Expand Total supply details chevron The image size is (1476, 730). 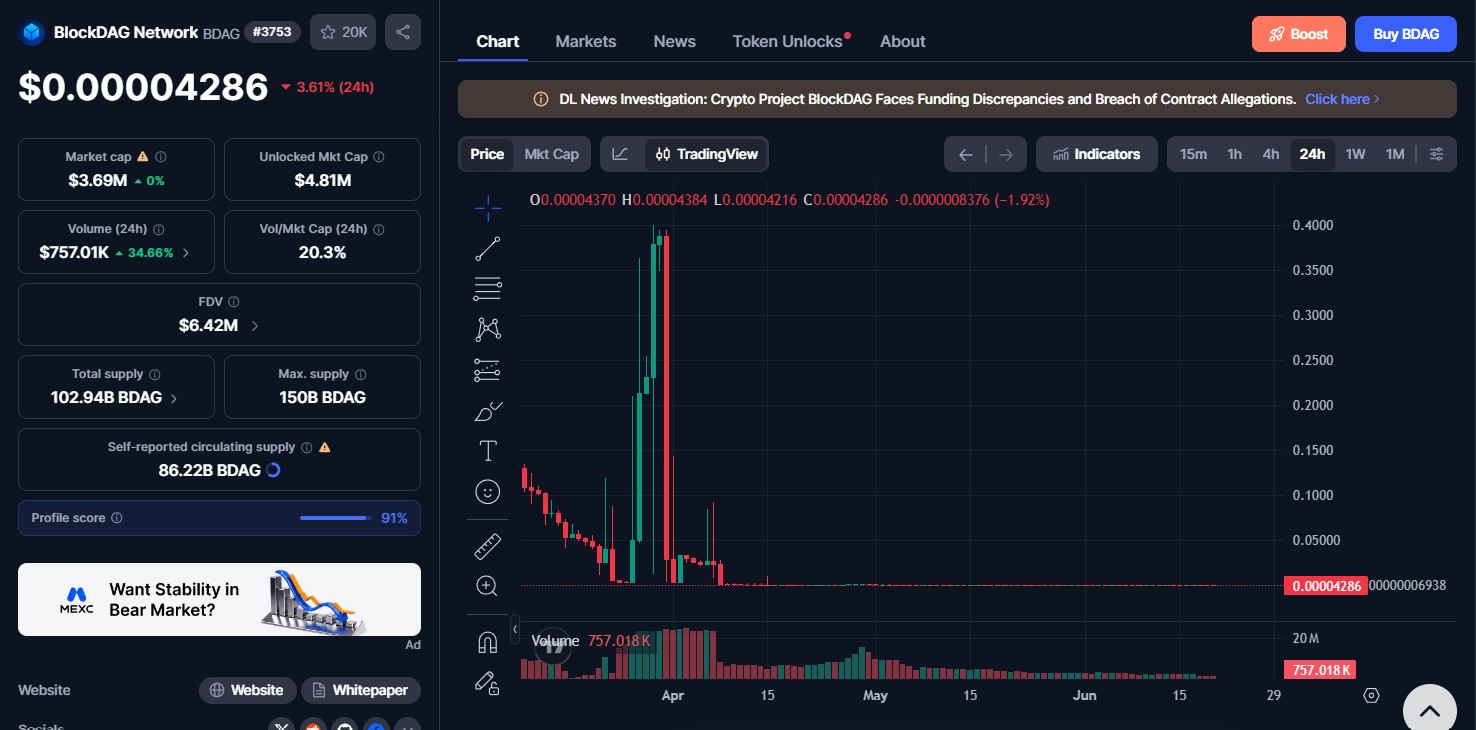click(x=174, y=398)
